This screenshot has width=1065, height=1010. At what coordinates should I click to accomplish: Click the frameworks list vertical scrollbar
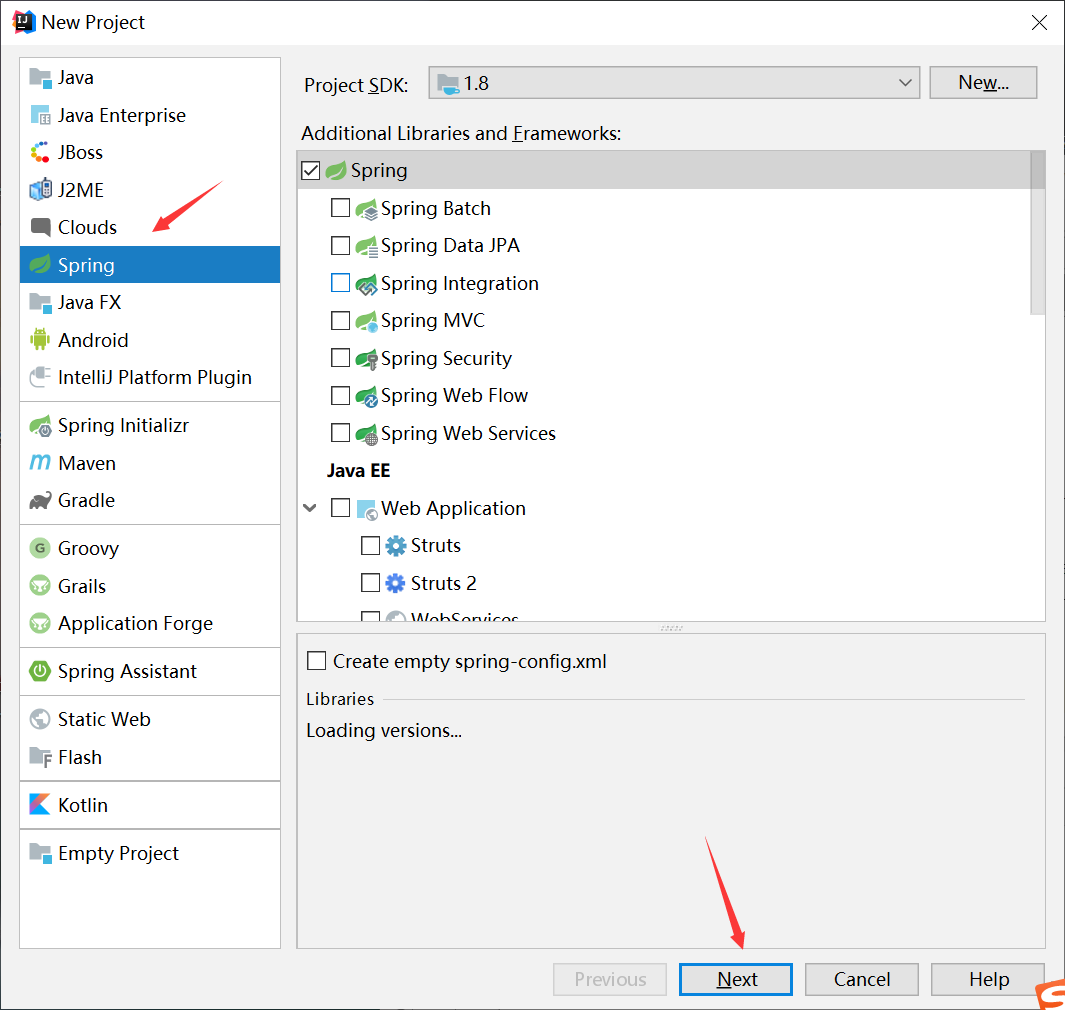tap(1037, 233)
